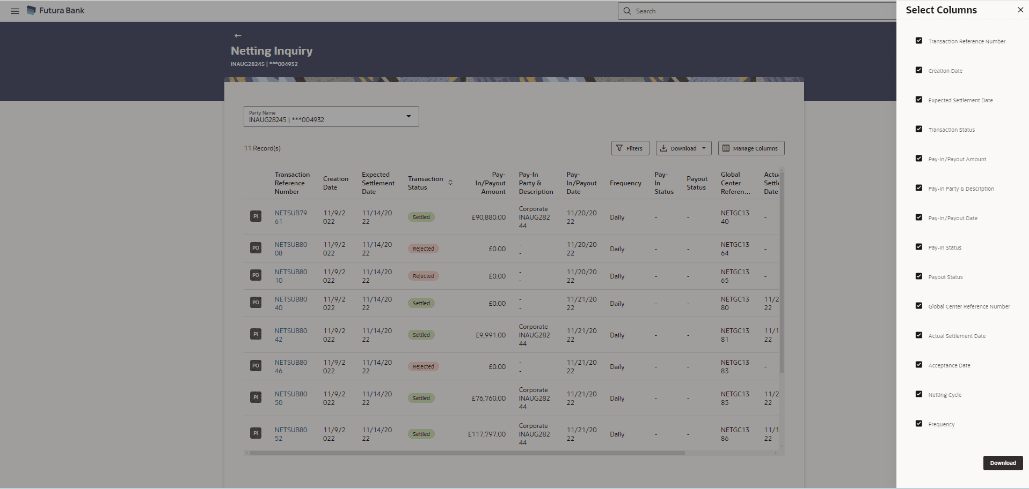Screen dimensions: 1029x489
Task: Click the Manage Columns button
Action: point(751,148)
